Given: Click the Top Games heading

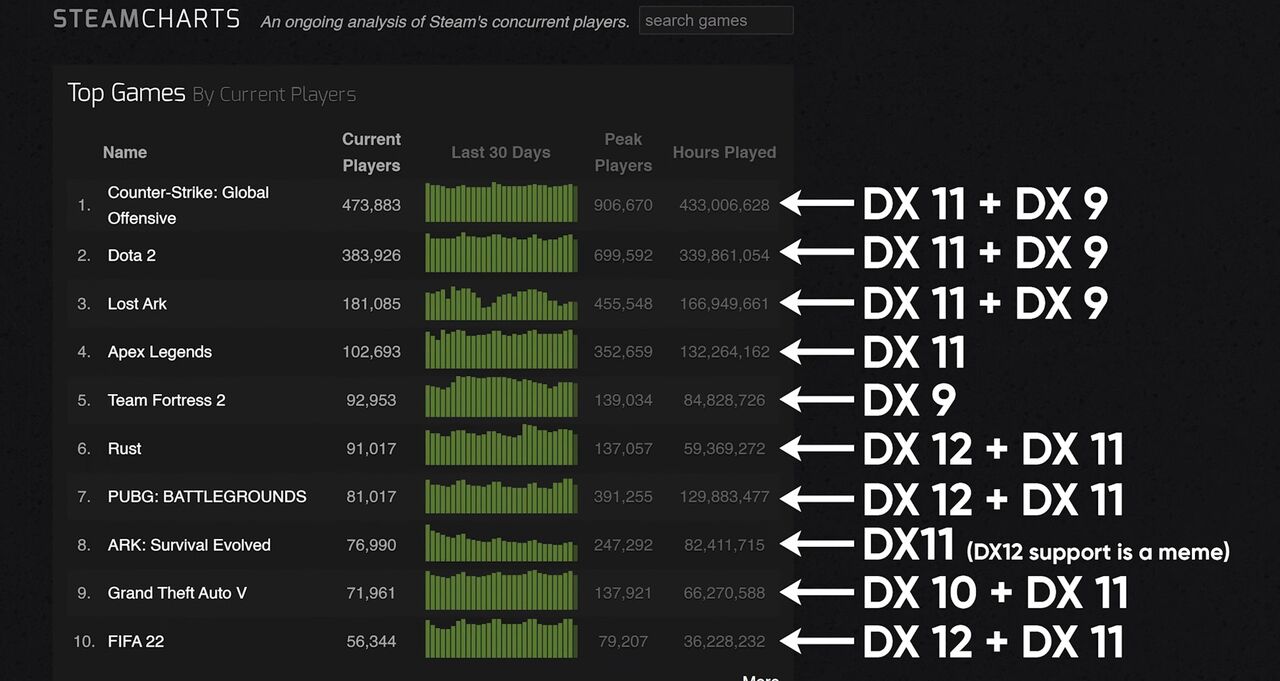Looking at the screenshot, I should (x=126, y=93).
